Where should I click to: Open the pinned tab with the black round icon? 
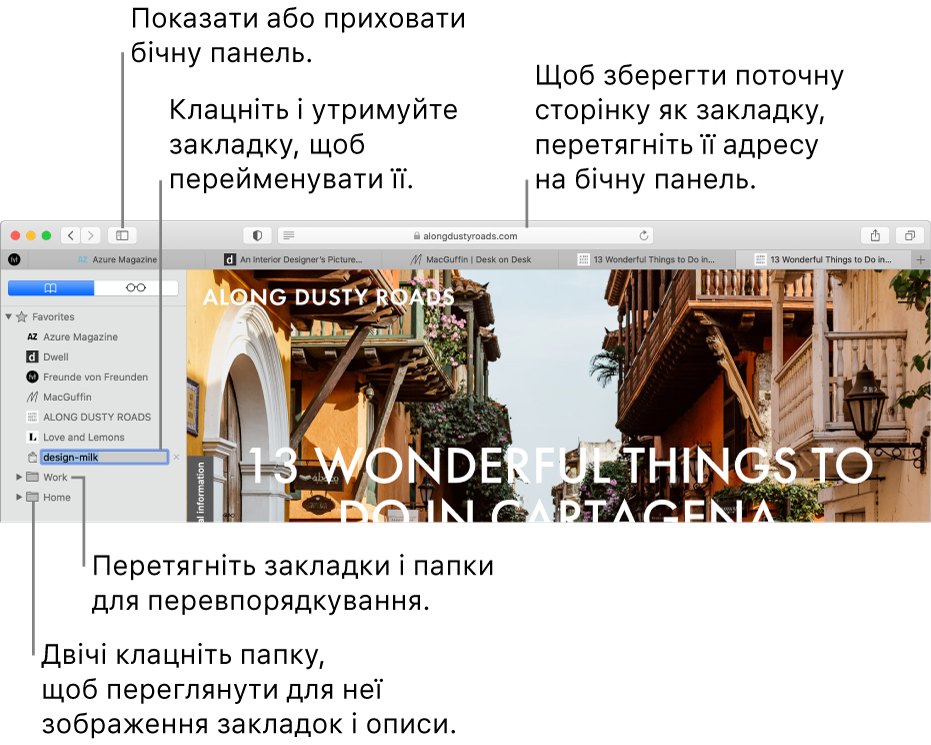click(x=15, y=259)
